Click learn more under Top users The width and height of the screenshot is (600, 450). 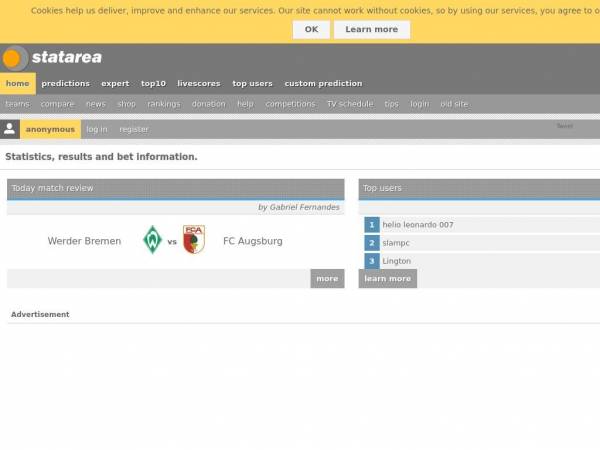tap(388, 279)
